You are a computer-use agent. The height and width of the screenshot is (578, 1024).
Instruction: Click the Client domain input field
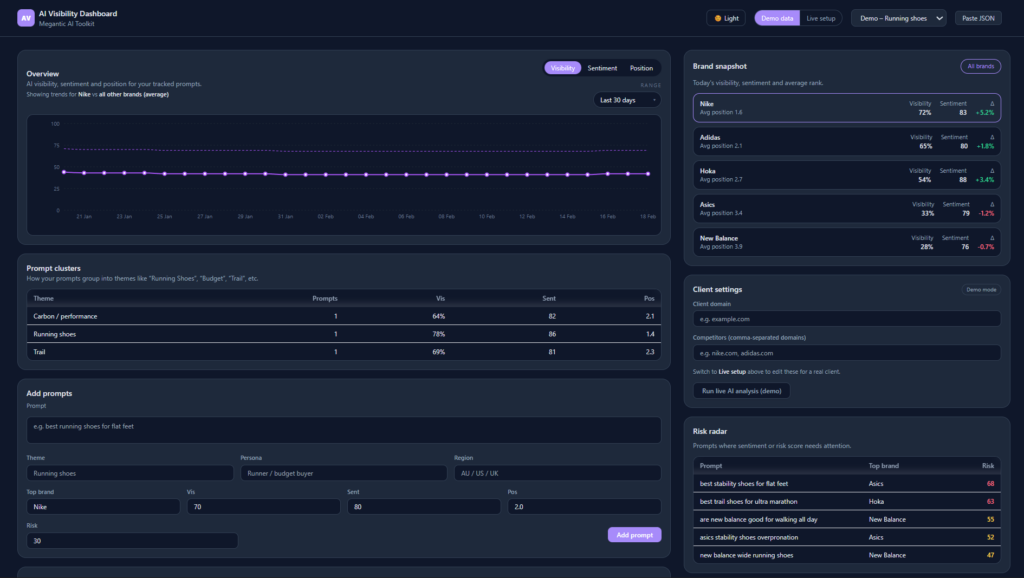(x=846, y=319)
